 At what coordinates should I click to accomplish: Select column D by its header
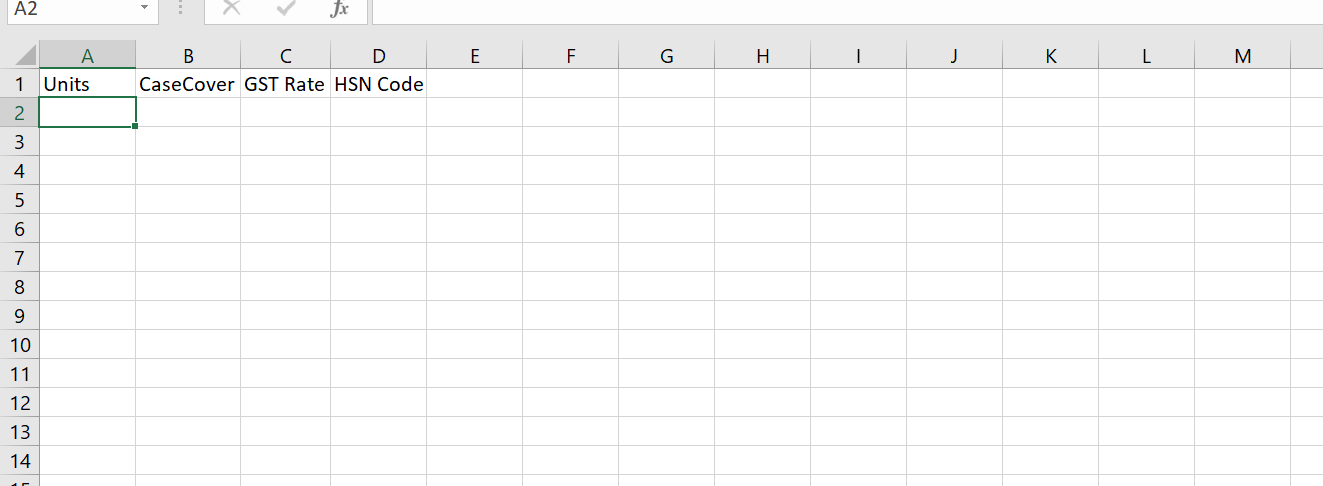click(x=378, y=56)
